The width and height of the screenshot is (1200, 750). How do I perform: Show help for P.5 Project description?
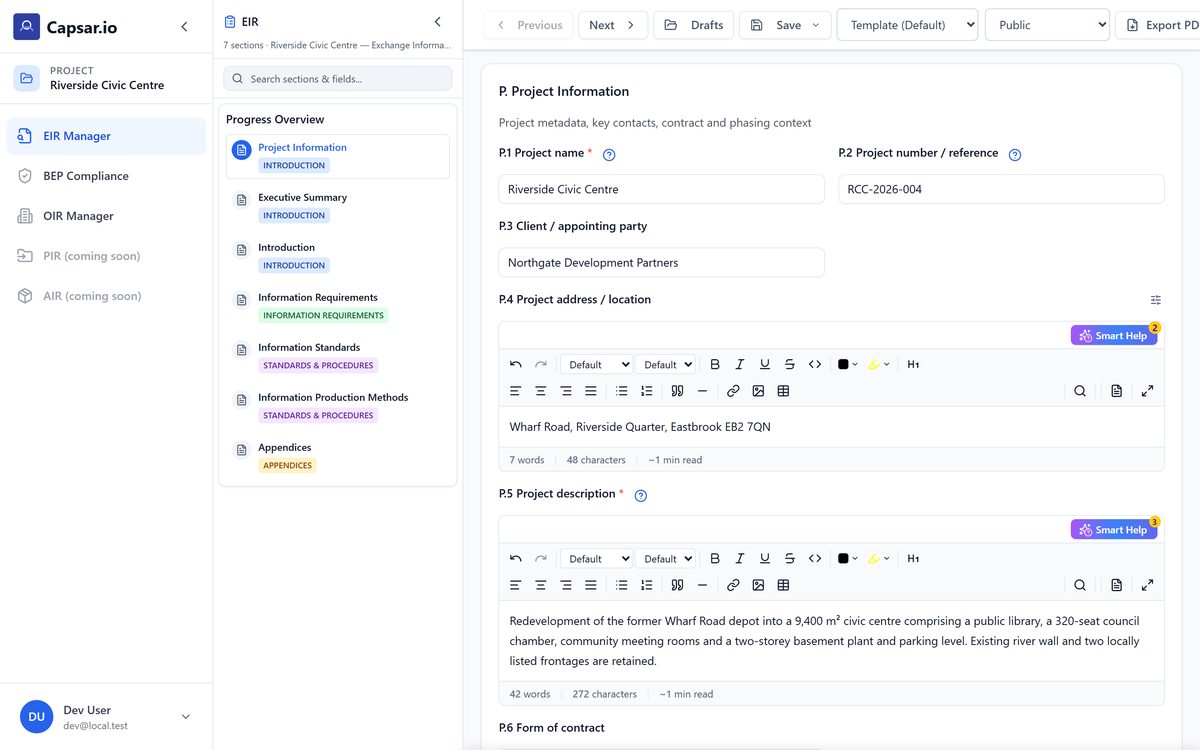tap(641, 495)
